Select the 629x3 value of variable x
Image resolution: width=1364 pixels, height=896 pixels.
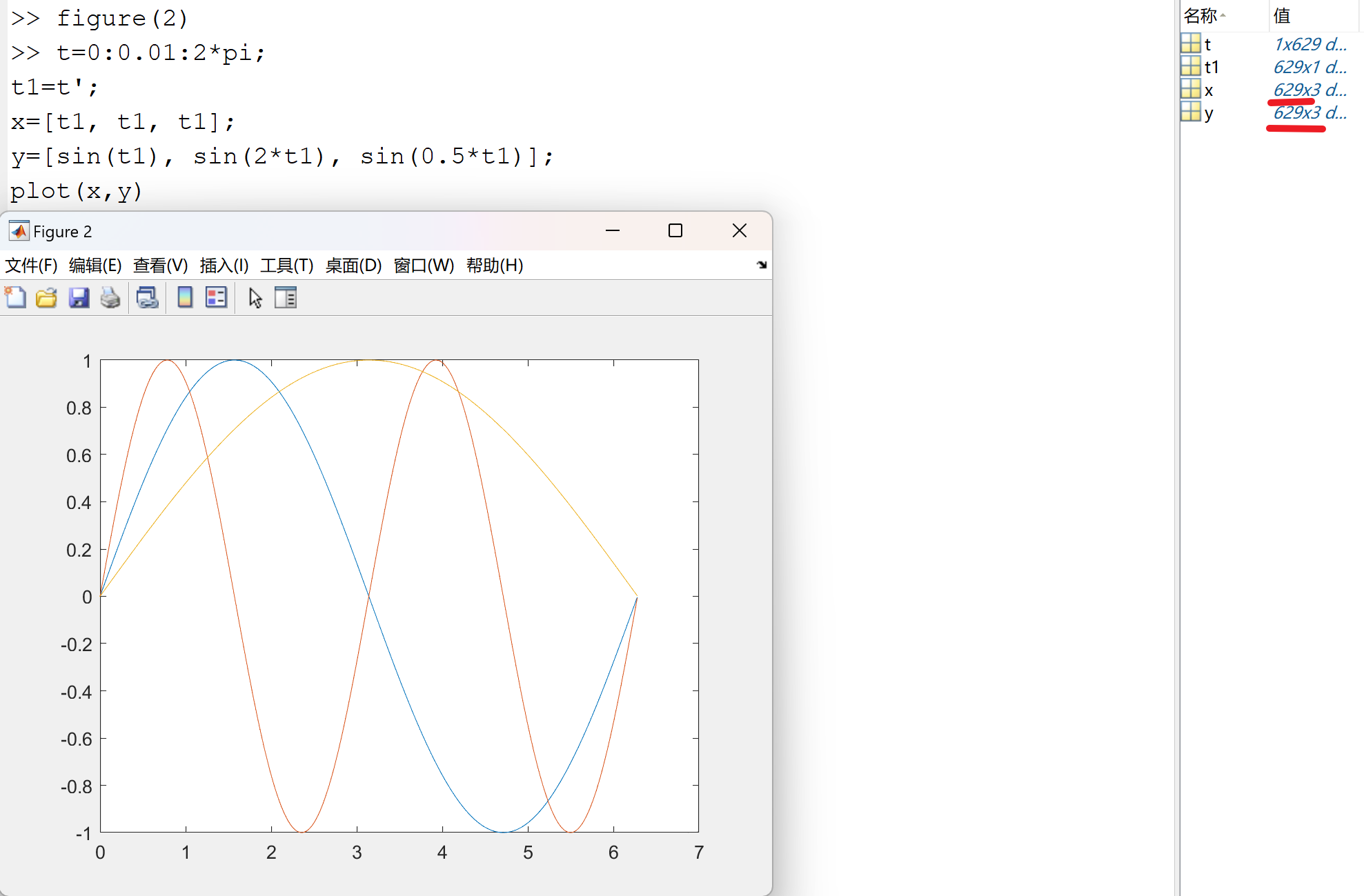click(1309, 90)
